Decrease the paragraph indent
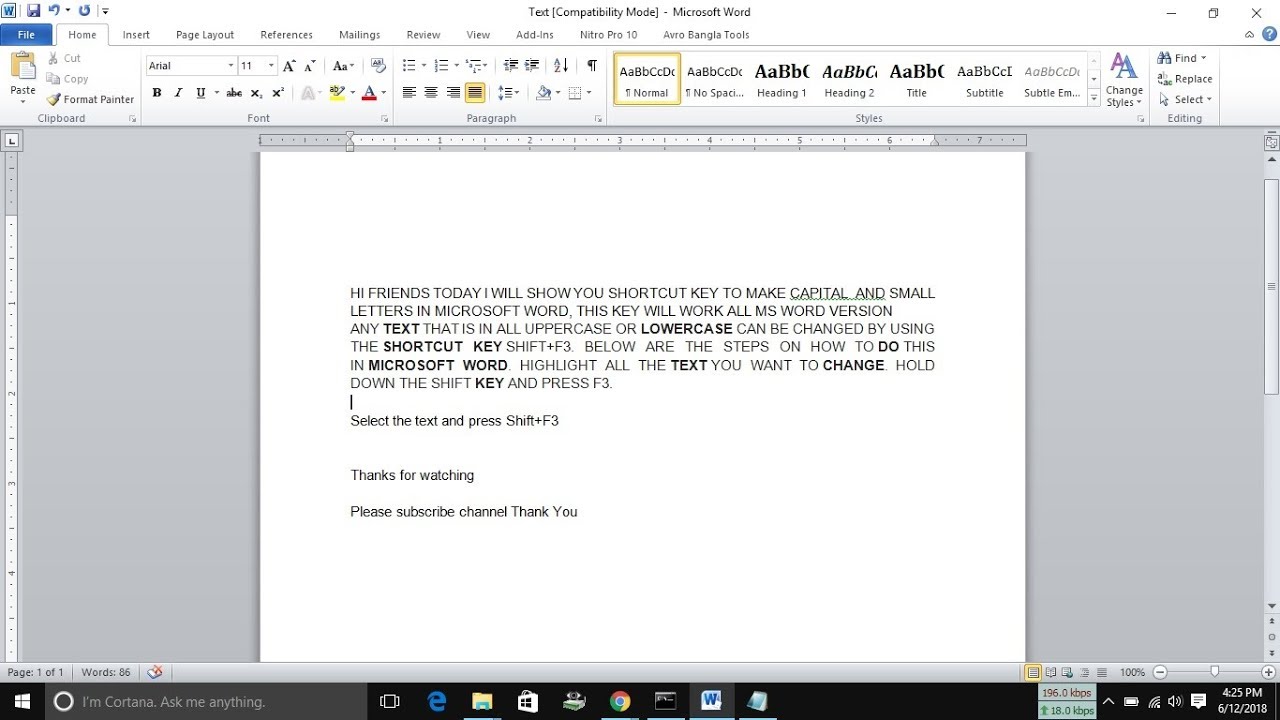Screen dimensions: 1280x720 511,66
